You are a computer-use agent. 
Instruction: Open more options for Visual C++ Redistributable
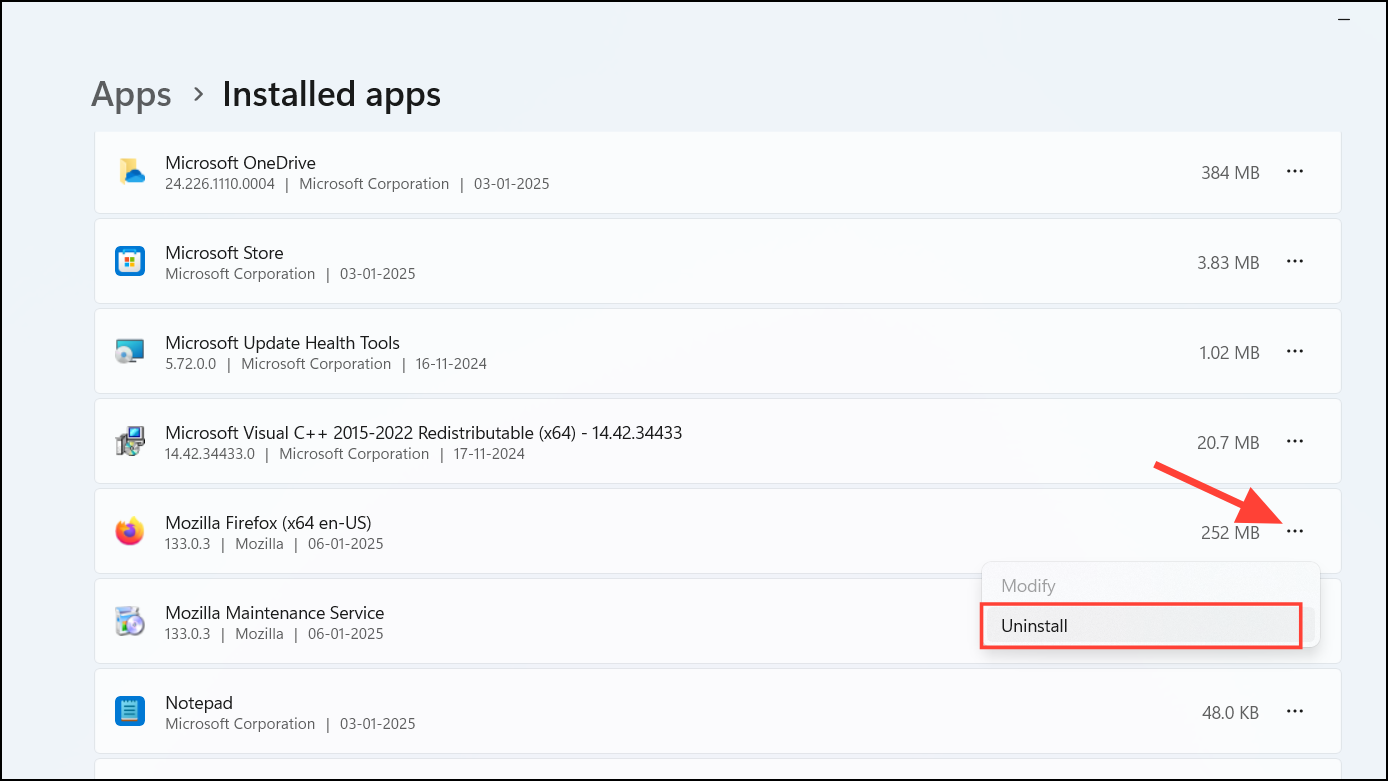[x=1295, y=442]
